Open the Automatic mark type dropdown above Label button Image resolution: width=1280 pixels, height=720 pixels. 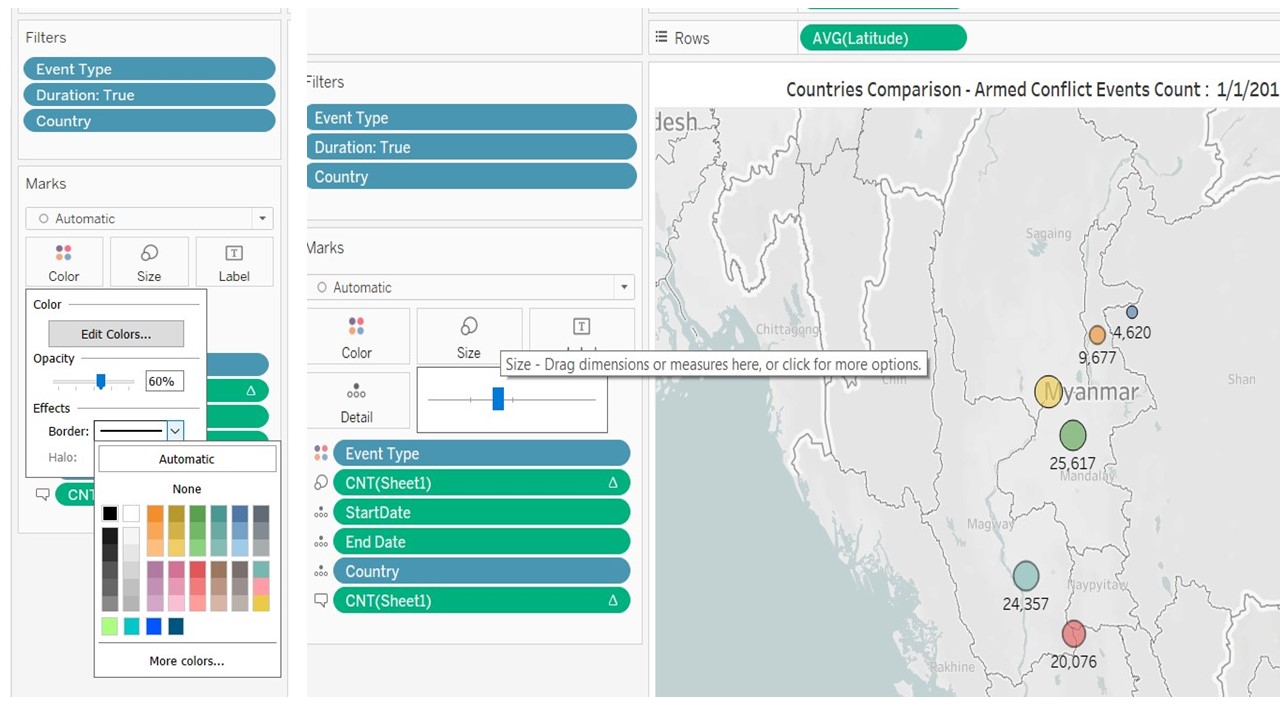click(x=149, y=218)
